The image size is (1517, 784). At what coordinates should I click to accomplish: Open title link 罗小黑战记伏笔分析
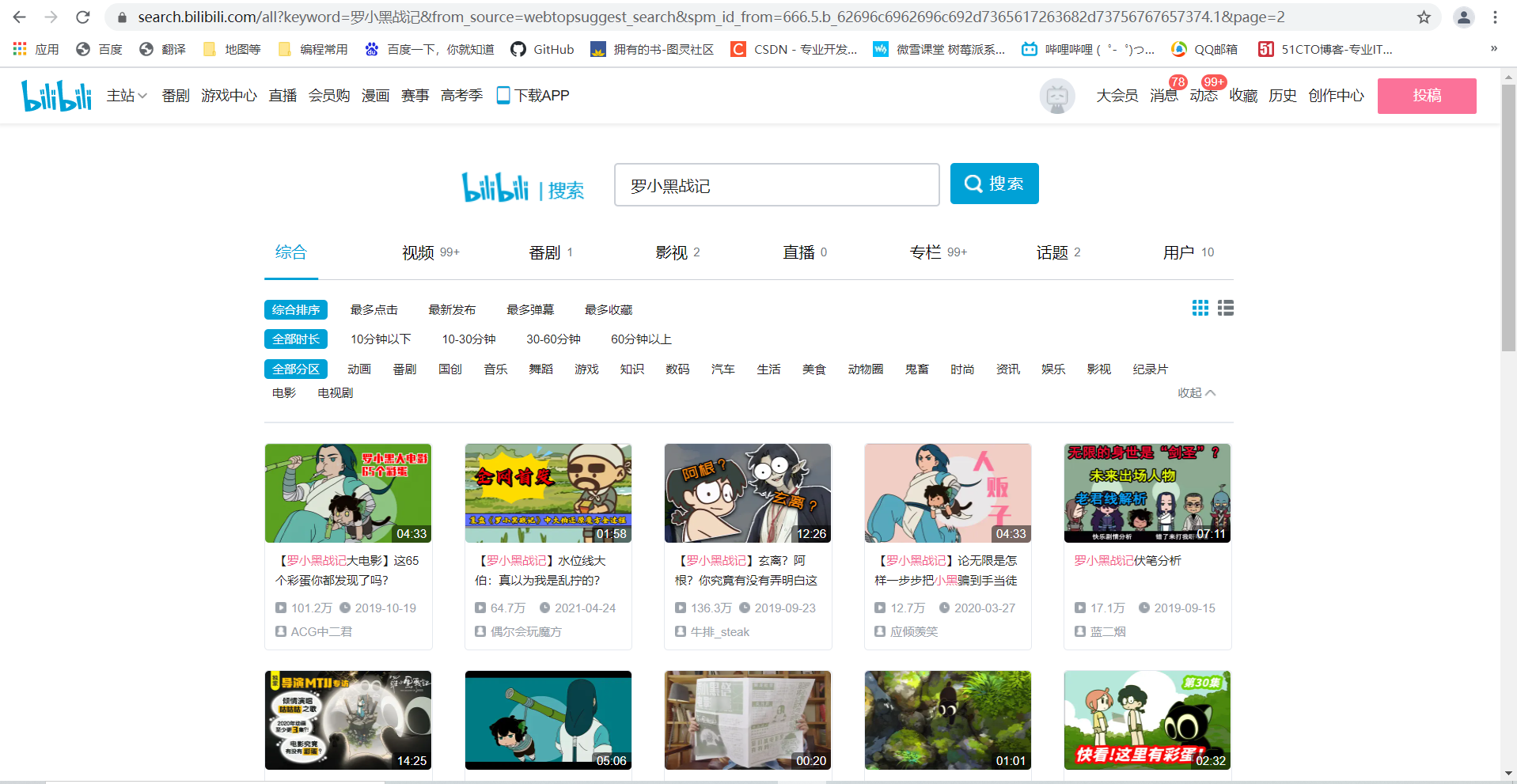(x=1127, y=560)
